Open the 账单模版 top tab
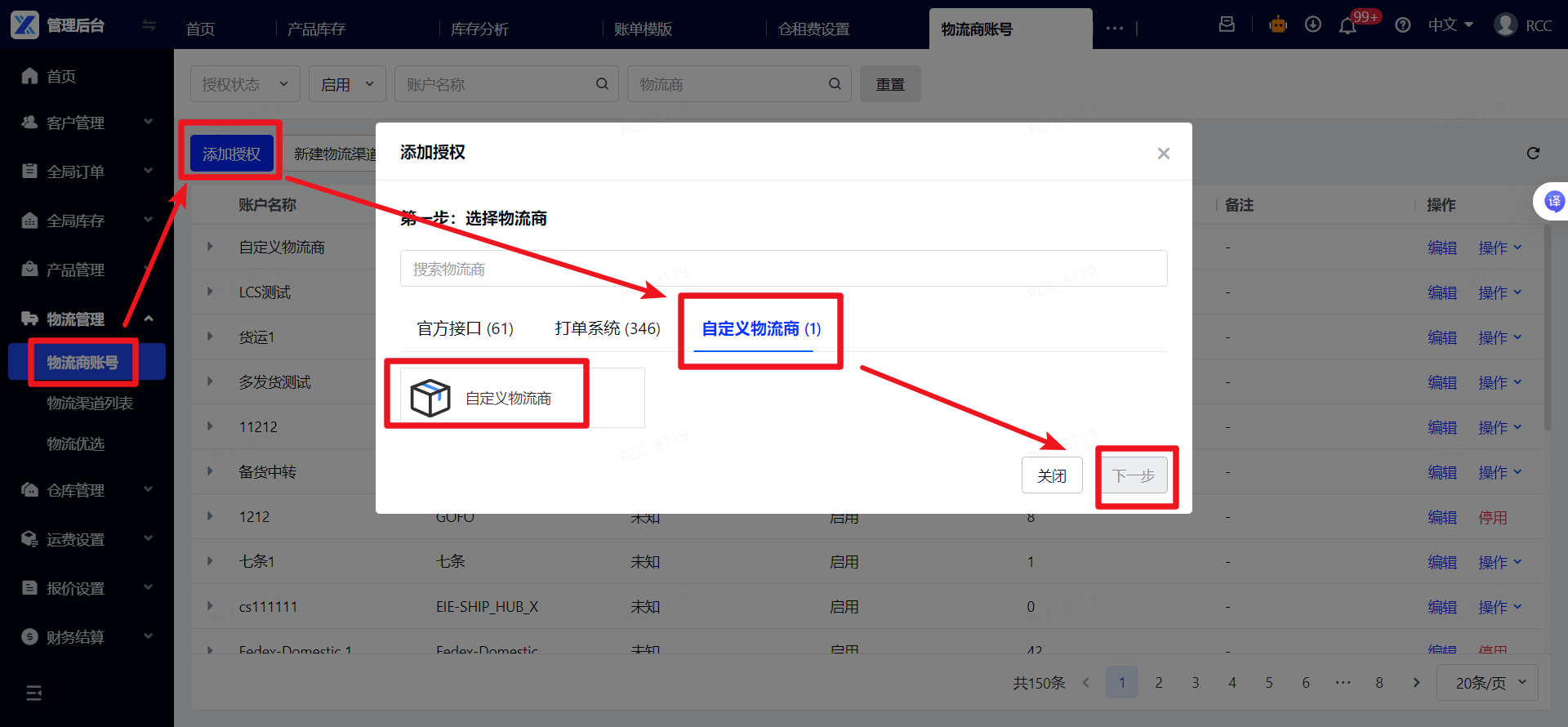This screenshot has width=1568, height=727. [x=643, y=29]
